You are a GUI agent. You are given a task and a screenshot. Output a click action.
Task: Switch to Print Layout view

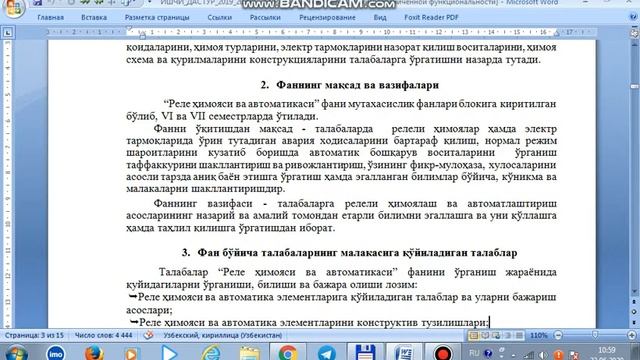[x=473, y=336]
